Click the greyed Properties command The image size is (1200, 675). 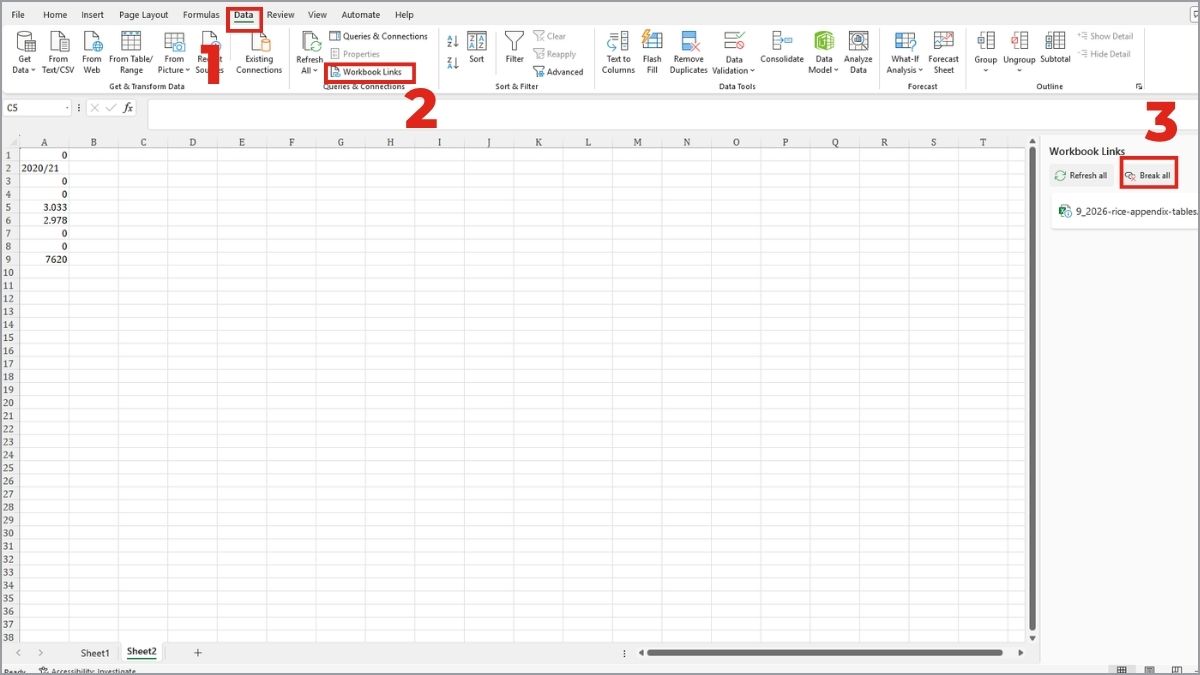pyautogui.click(x=354, y=54)
